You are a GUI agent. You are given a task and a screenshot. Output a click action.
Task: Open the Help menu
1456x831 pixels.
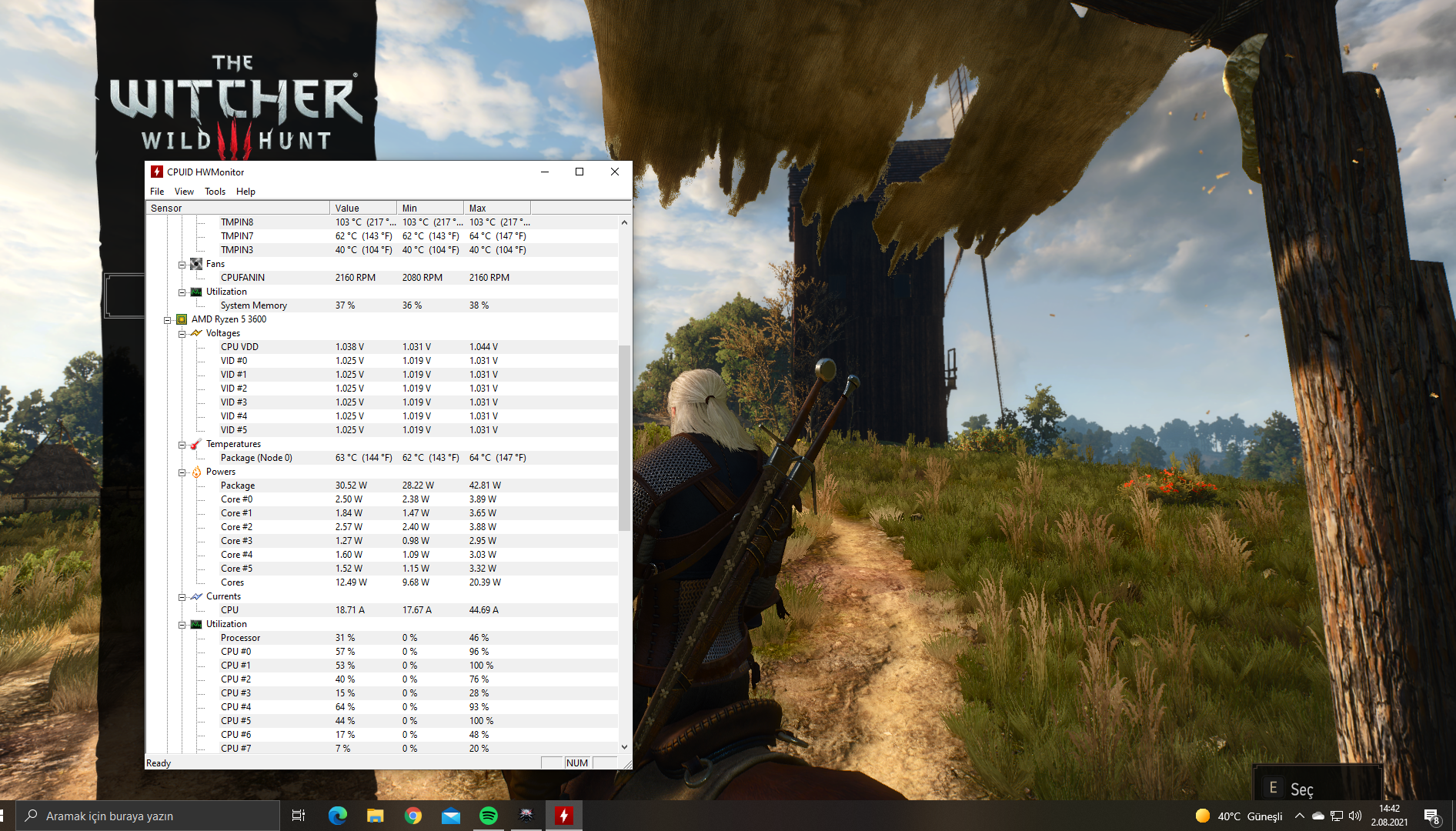(245, 192)
